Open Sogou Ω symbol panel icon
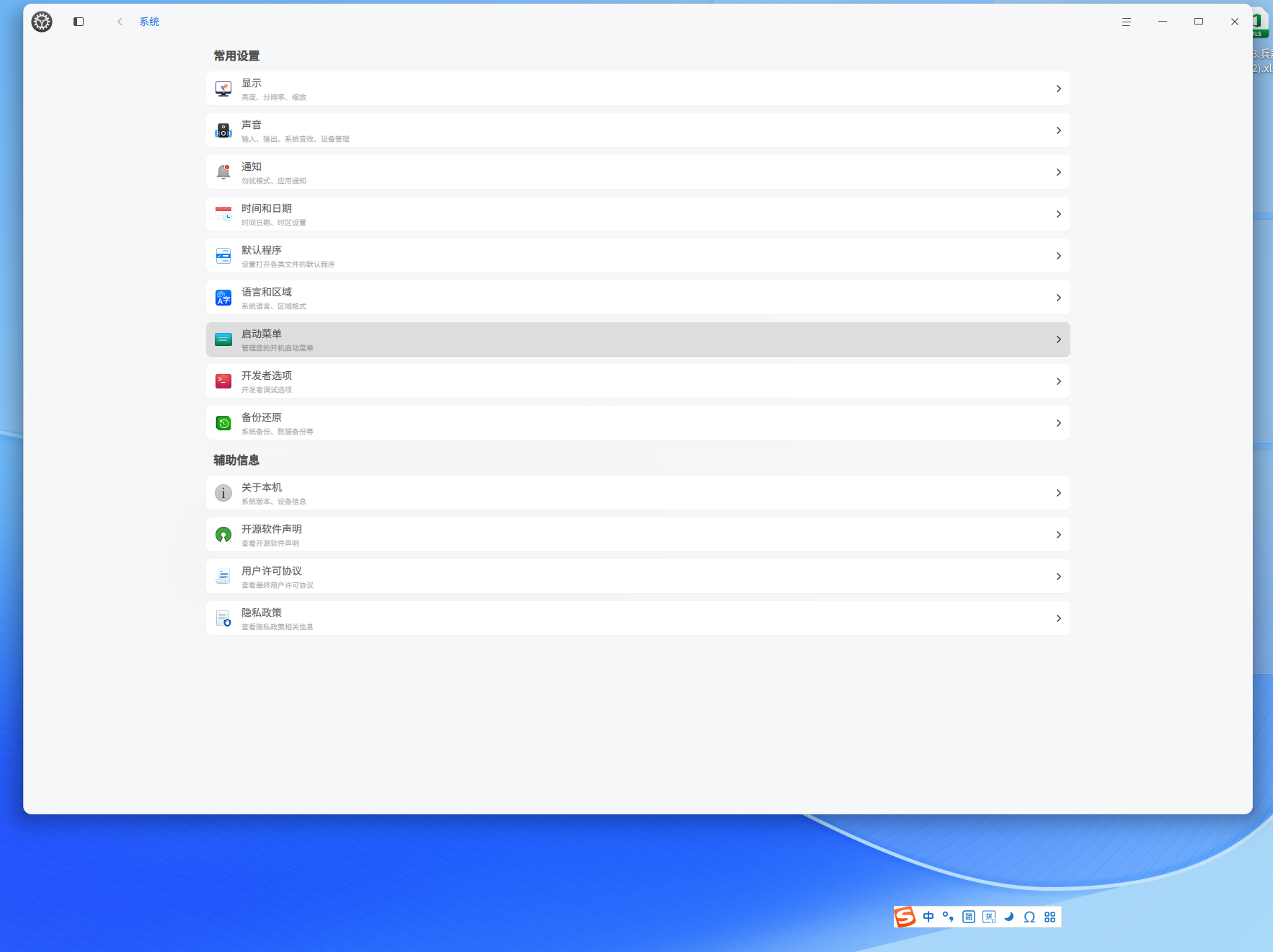The height and width of the screenshot is (952, 1273). 1029,917
